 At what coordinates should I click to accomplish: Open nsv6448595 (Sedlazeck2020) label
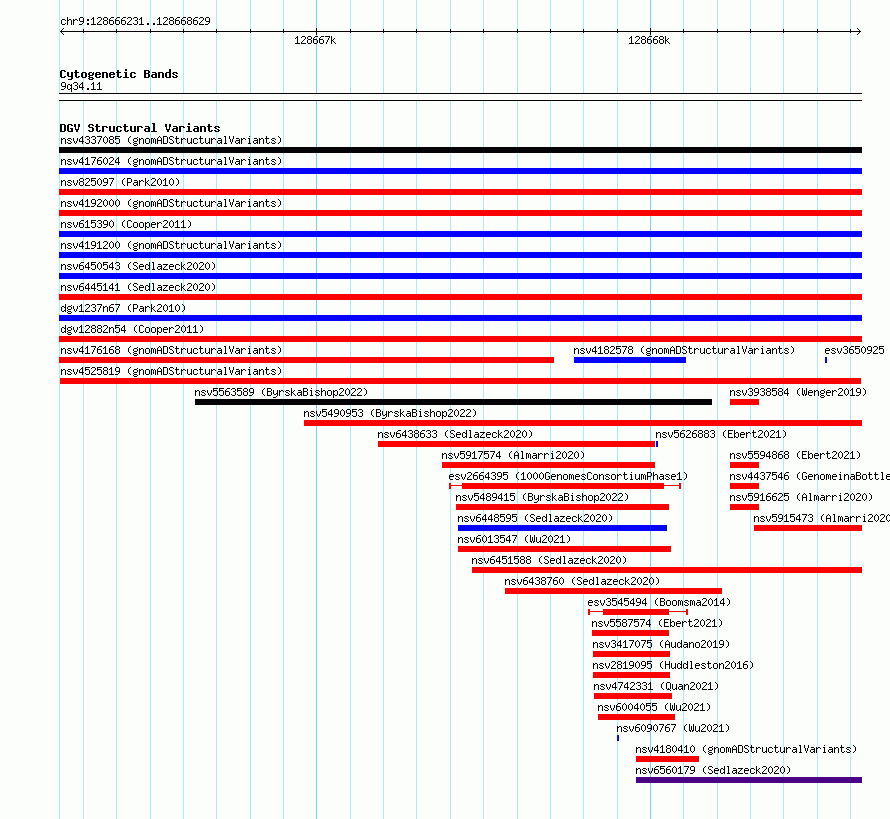tap(535, 518)
